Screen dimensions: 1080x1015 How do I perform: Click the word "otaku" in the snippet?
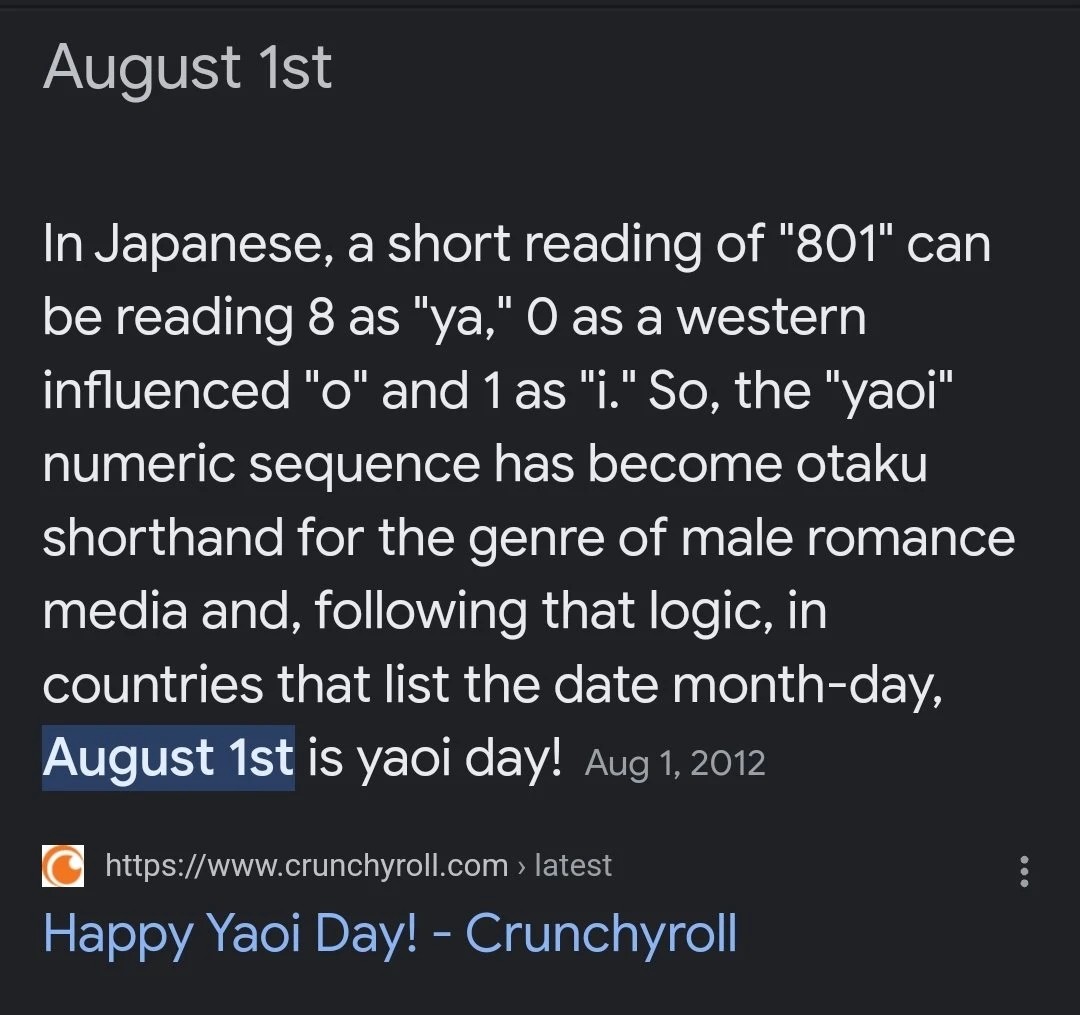(861, 465)
